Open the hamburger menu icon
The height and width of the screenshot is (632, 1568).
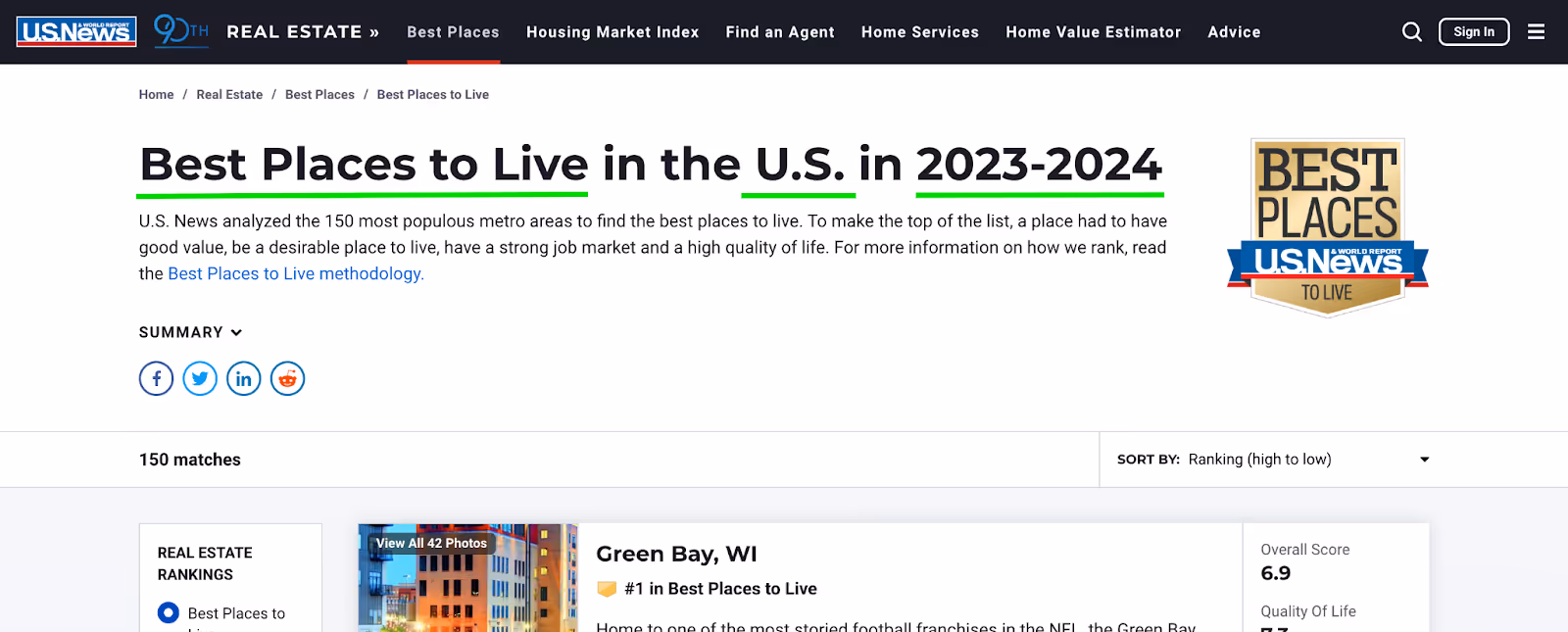tap(1536, 31)
